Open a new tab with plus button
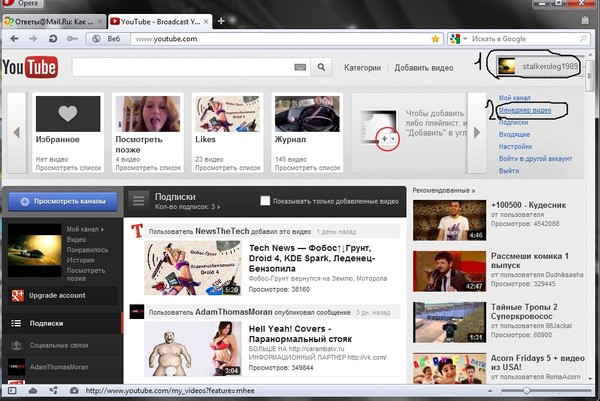This screenshot has width=600, height=401. 221,21
